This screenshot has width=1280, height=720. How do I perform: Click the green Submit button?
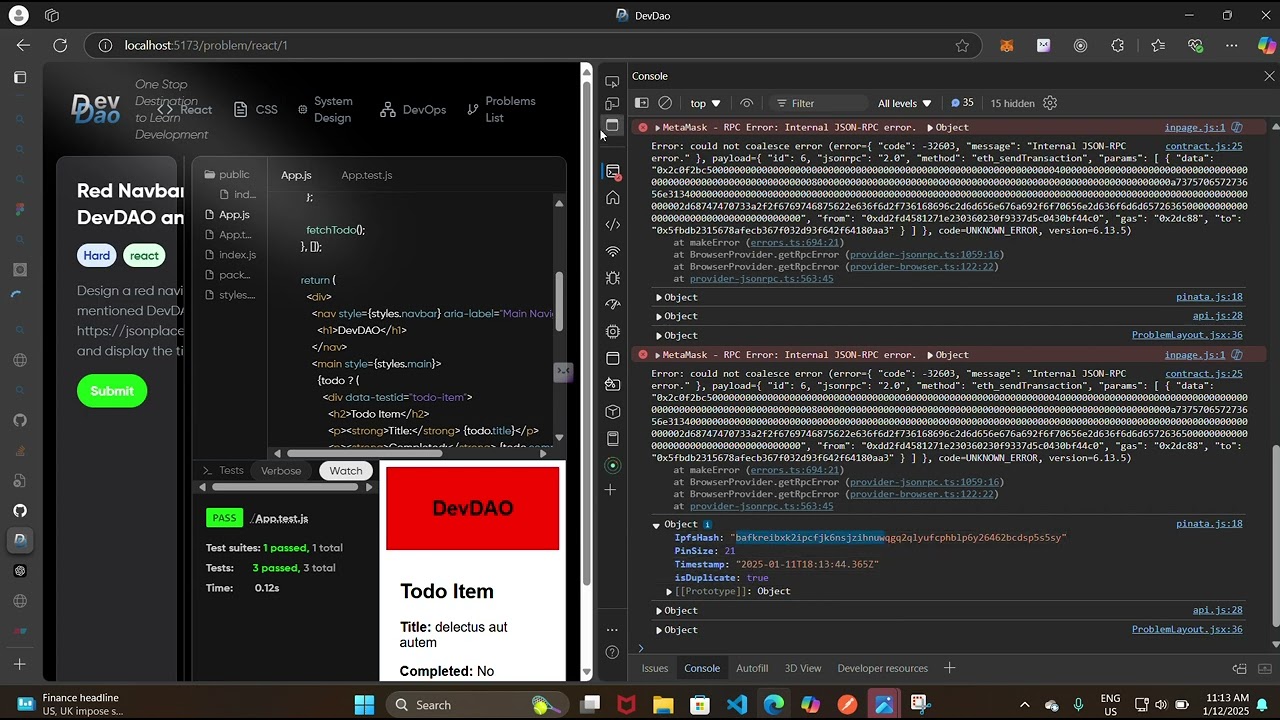point(112,391)
